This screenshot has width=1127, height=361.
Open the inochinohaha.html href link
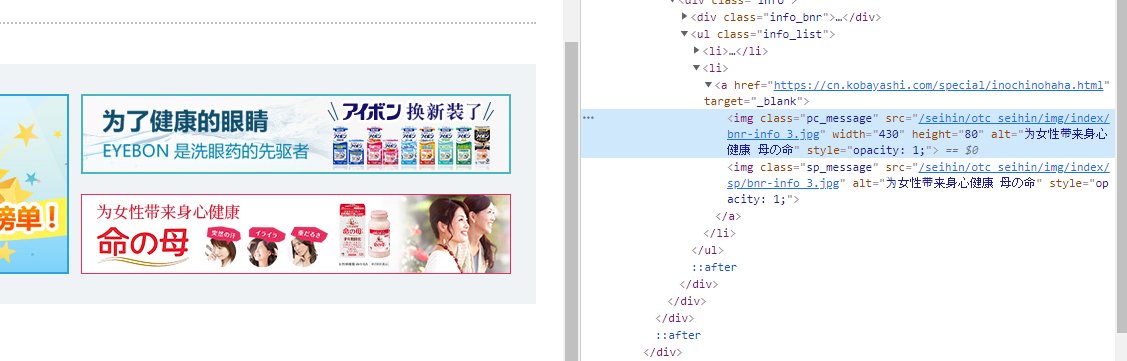[938, 85]
